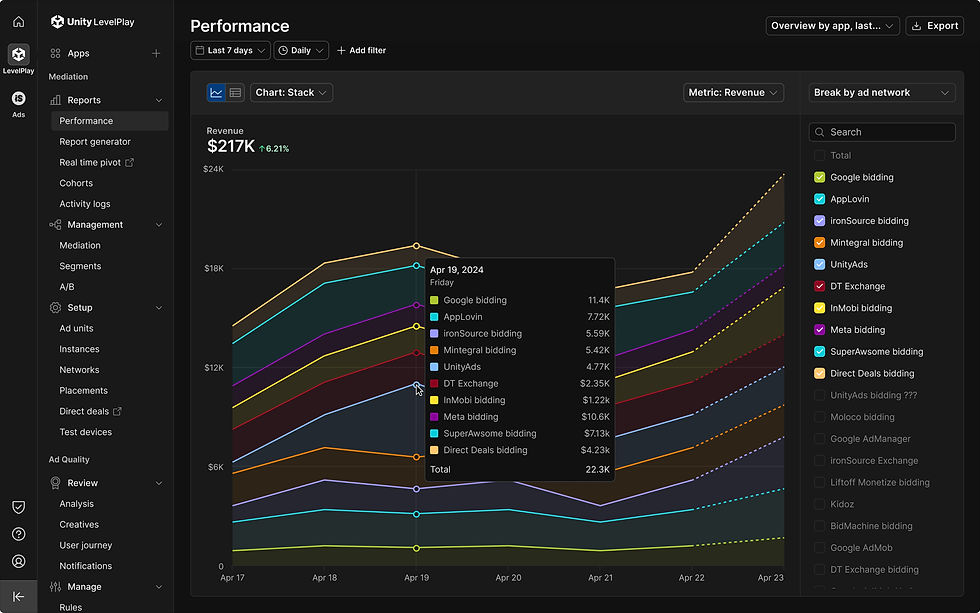The height and width of the screenshot is (613, 980).
Task: Check the Total checkbox
Action: point(819,156)
